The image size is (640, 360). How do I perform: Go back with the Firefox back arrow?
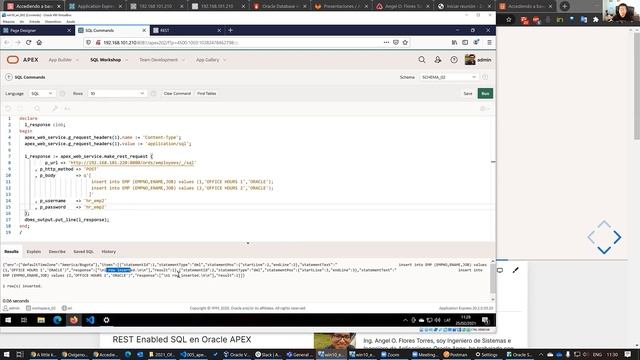pos(7,42)
